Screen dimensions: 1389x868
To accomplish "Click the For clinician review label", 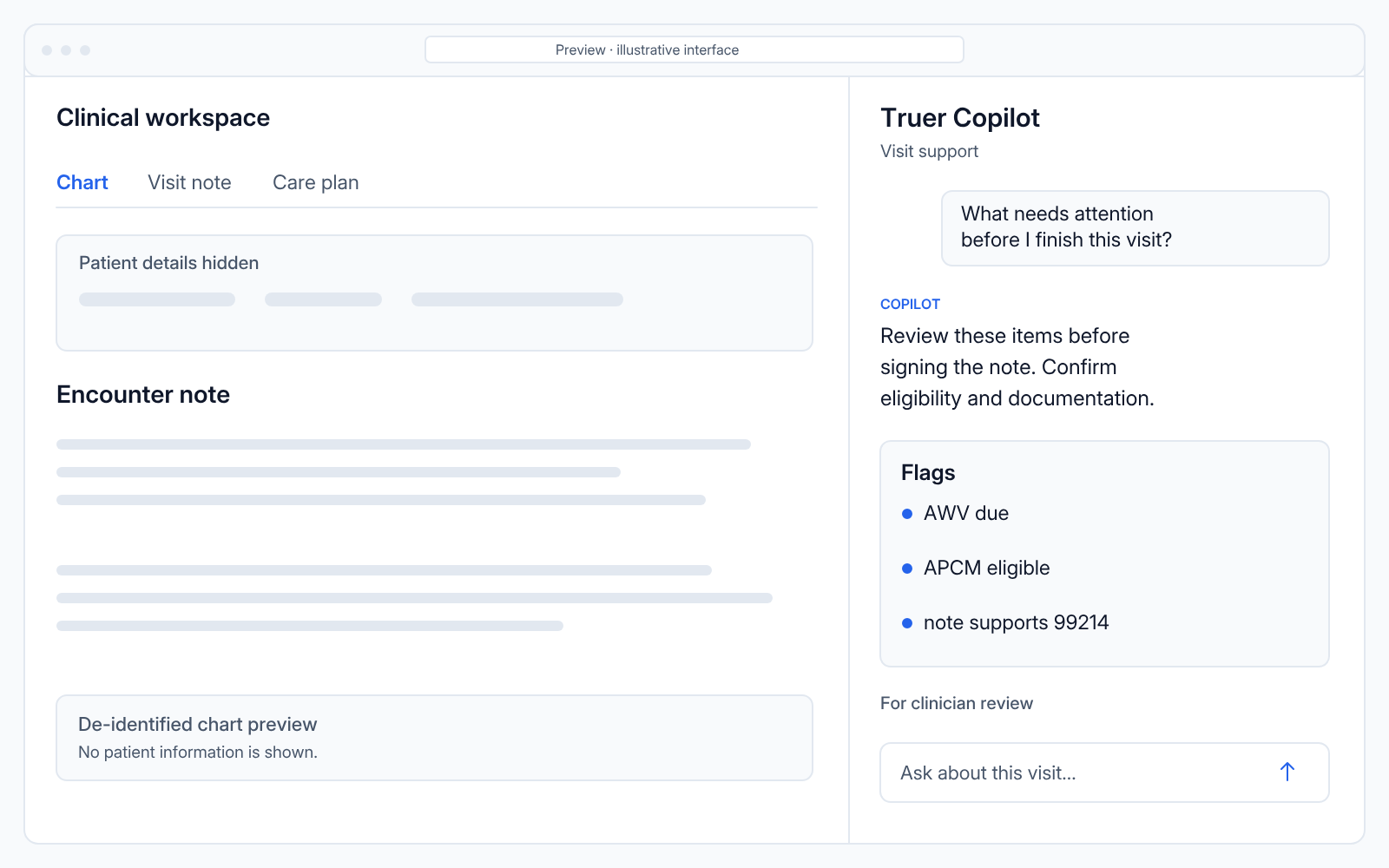I will point(957,703).
